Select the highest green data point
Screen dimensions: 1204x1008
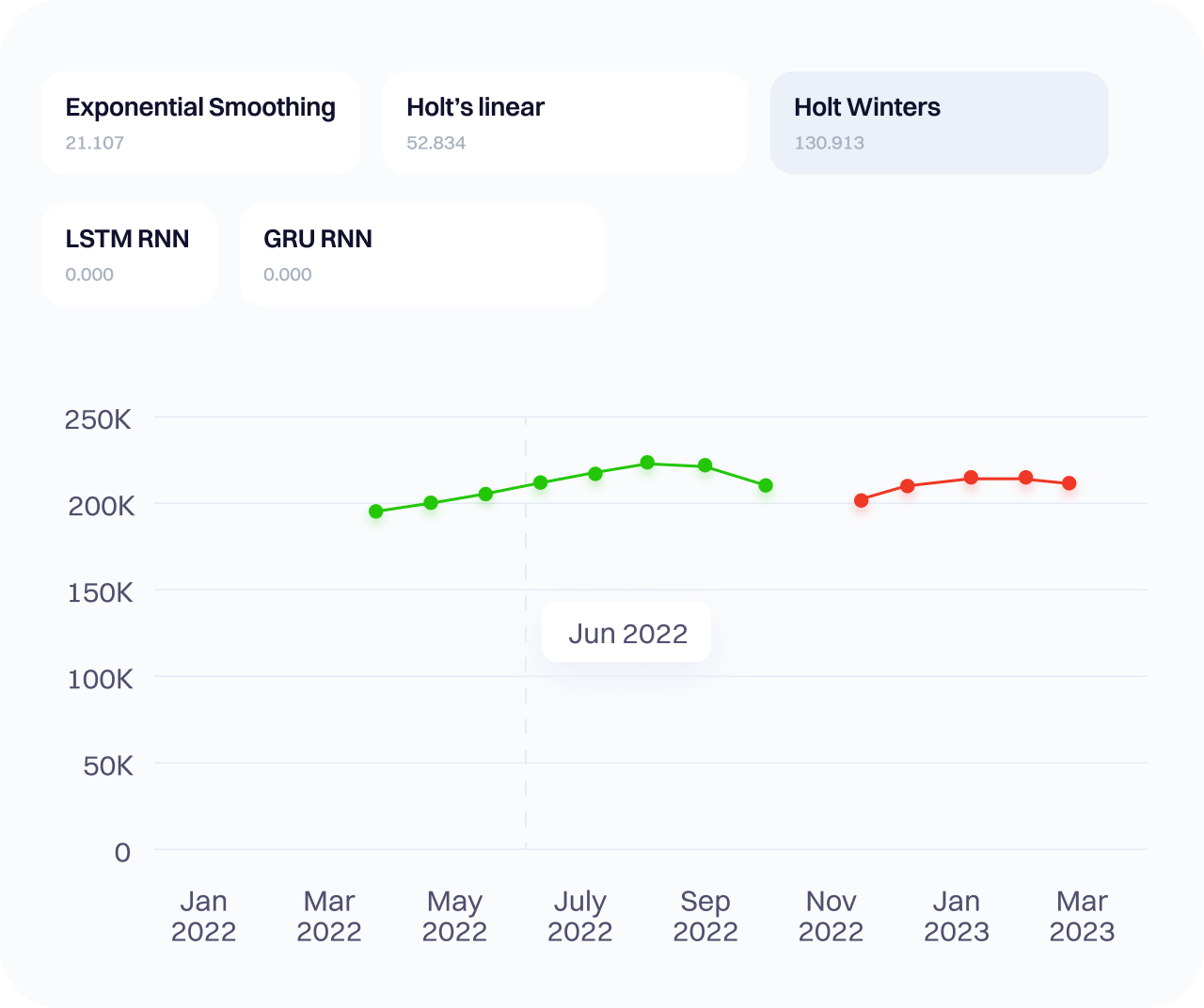[647, 463]
